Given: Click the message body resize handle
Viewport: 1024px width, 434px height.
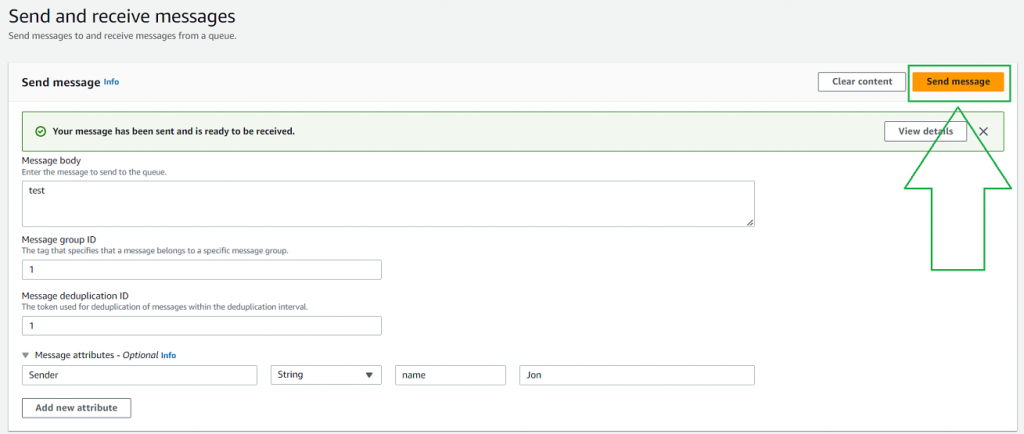Looking at the screenshot, I should [749, 221].
